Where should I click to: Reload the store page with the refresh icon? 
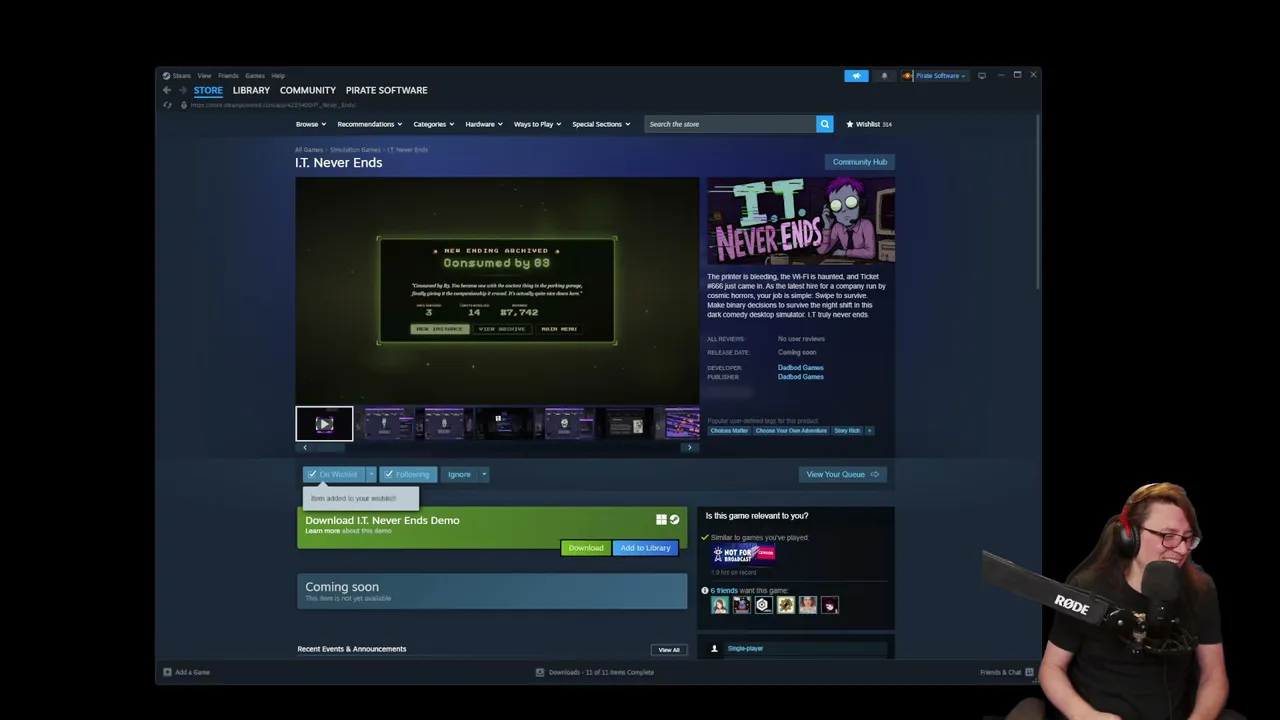click(167, 105)
